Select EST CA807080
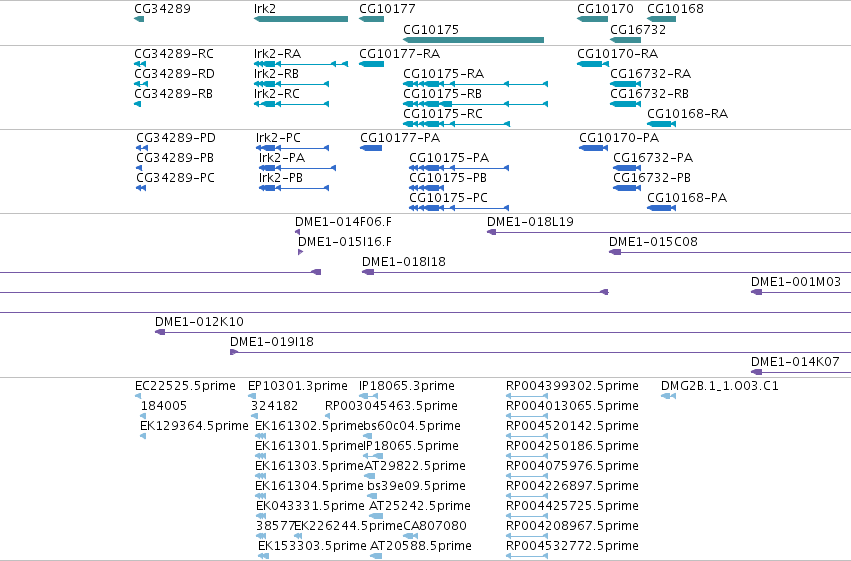This screenshot has width=851, height=561. coord(435,526)
